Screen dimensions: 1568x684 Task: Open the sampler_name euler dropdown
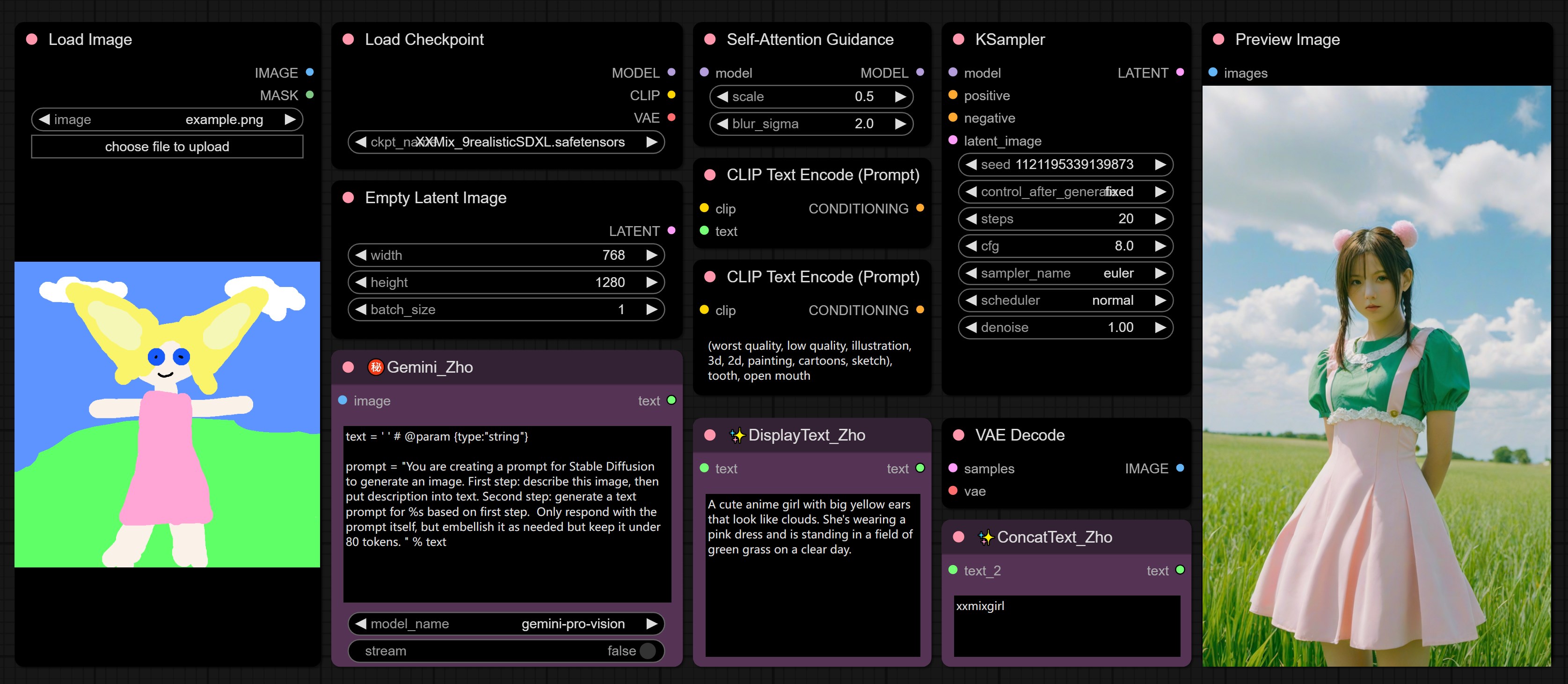point(1065,273)
